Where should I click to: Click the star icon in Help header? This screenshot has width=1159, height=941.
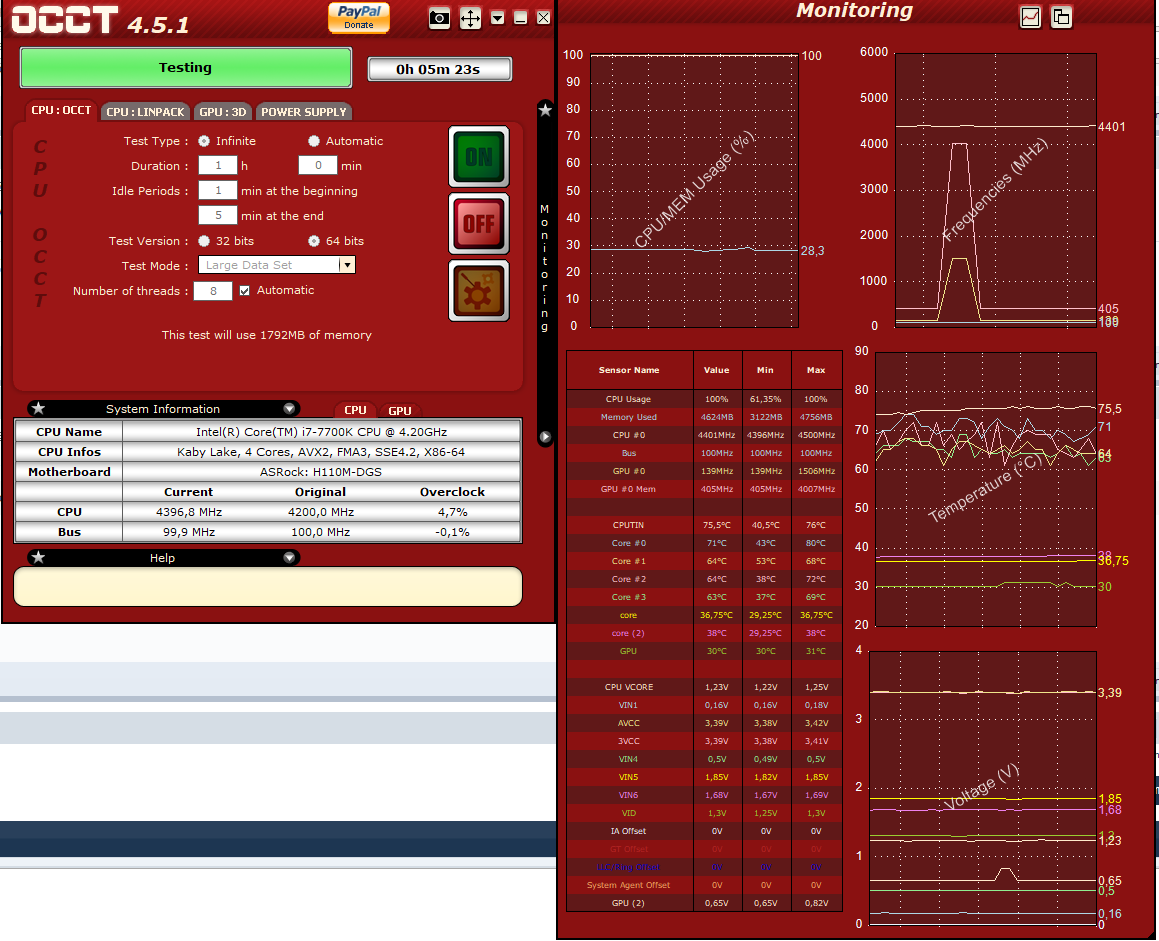pyautogui.click(x=38, y=557)
